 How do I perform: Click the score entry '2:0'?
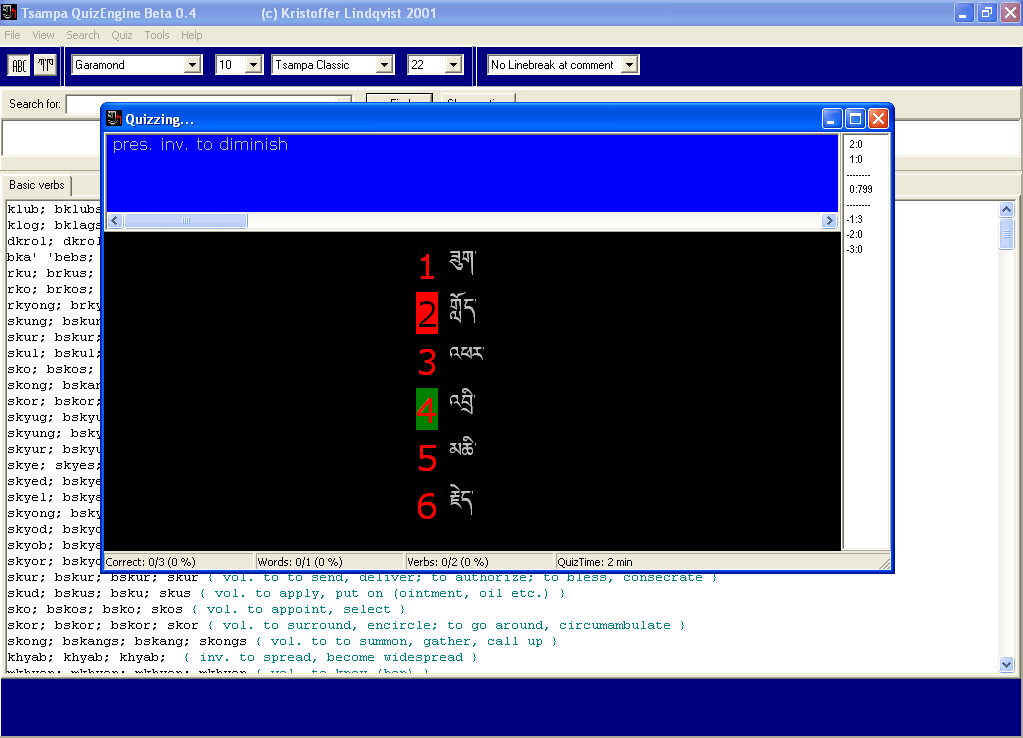[855, 144]
